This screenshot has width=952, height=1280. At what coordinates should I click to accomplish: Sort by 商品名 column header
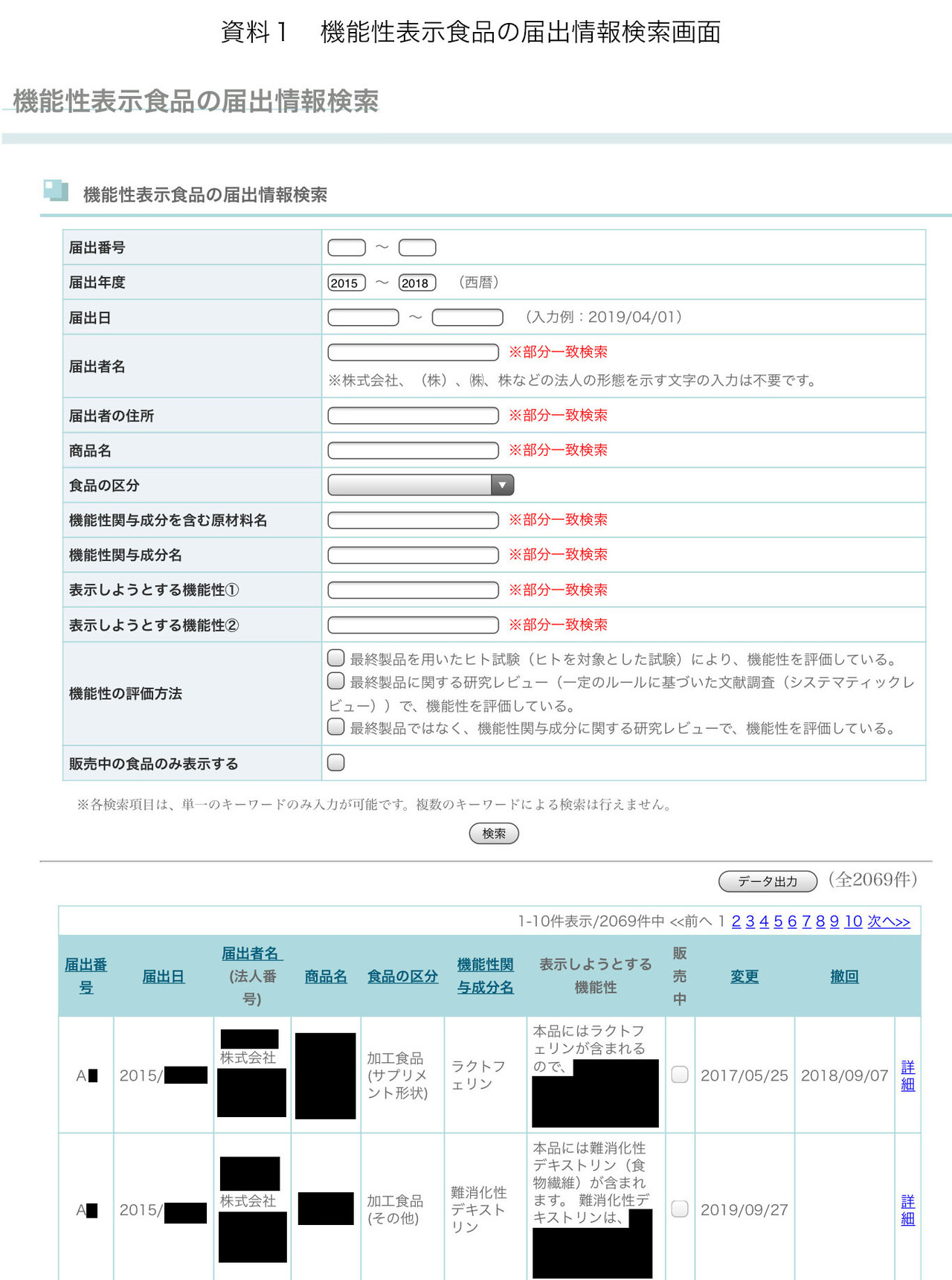click(x=326, y=977)
